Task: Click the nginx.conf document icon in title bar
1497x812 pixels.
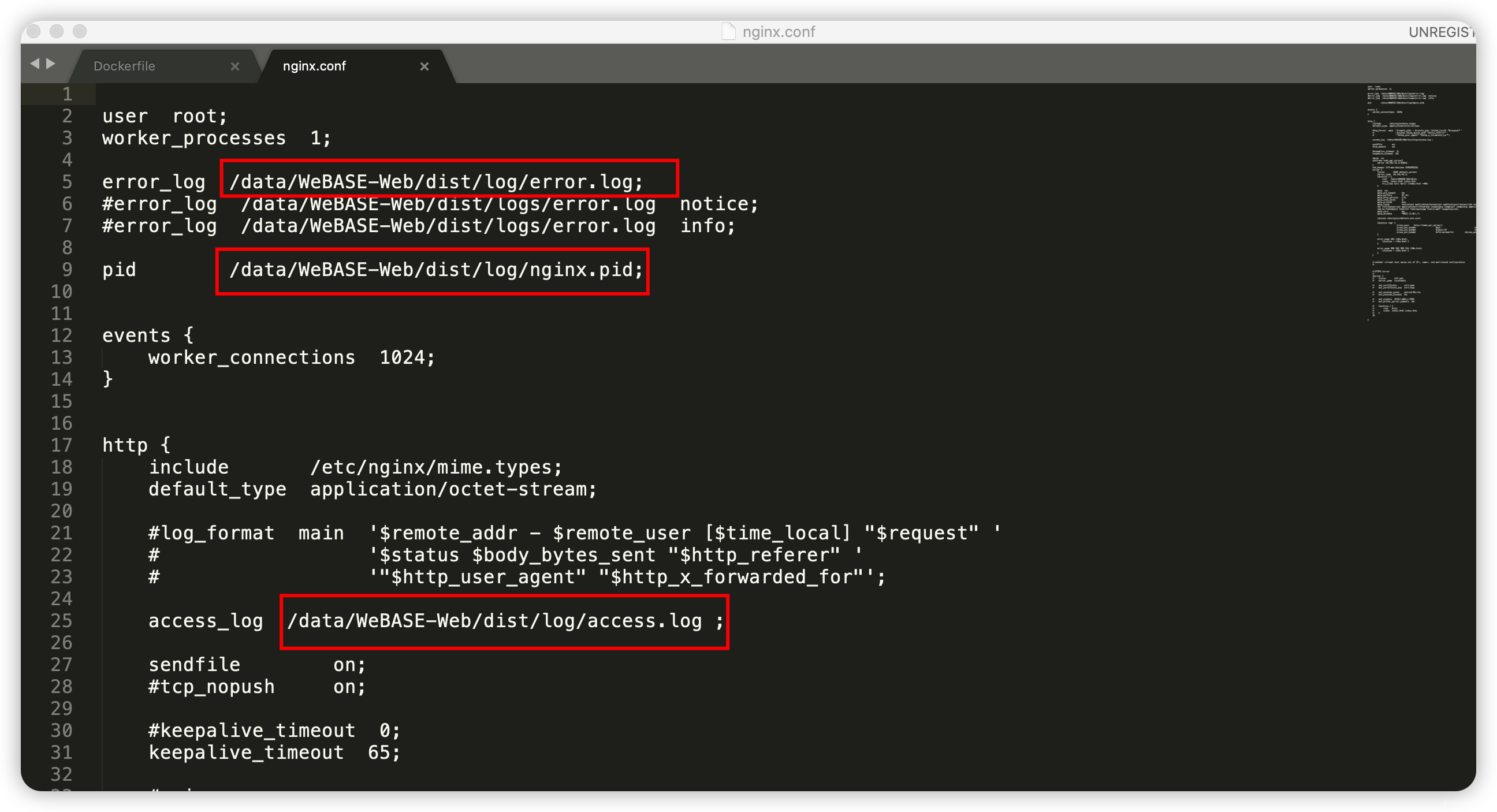Action: click(x=728, y=31)
